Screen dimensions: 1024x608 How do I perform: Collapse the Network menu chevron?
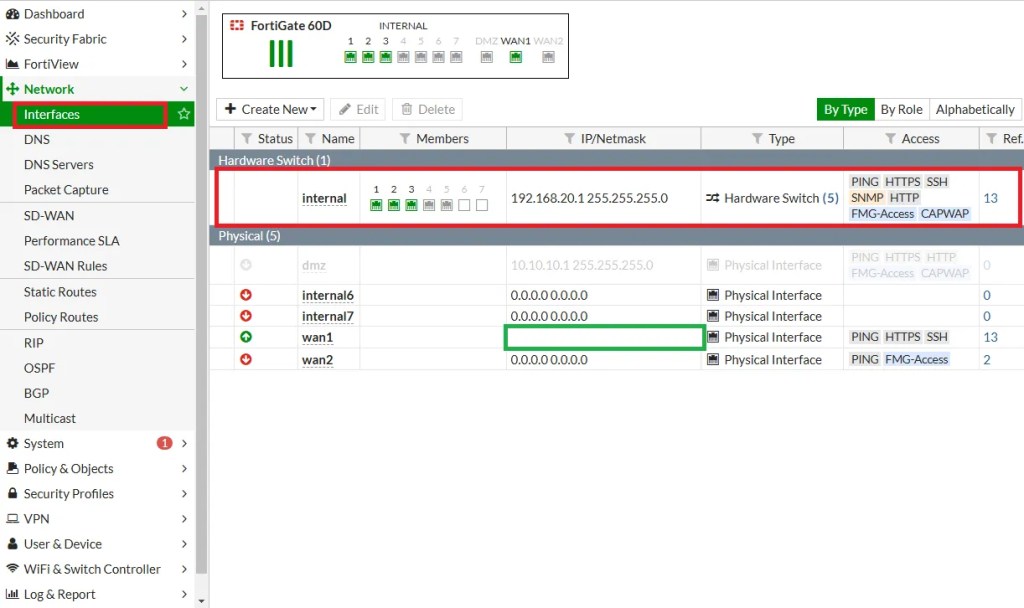coord(184,89)
